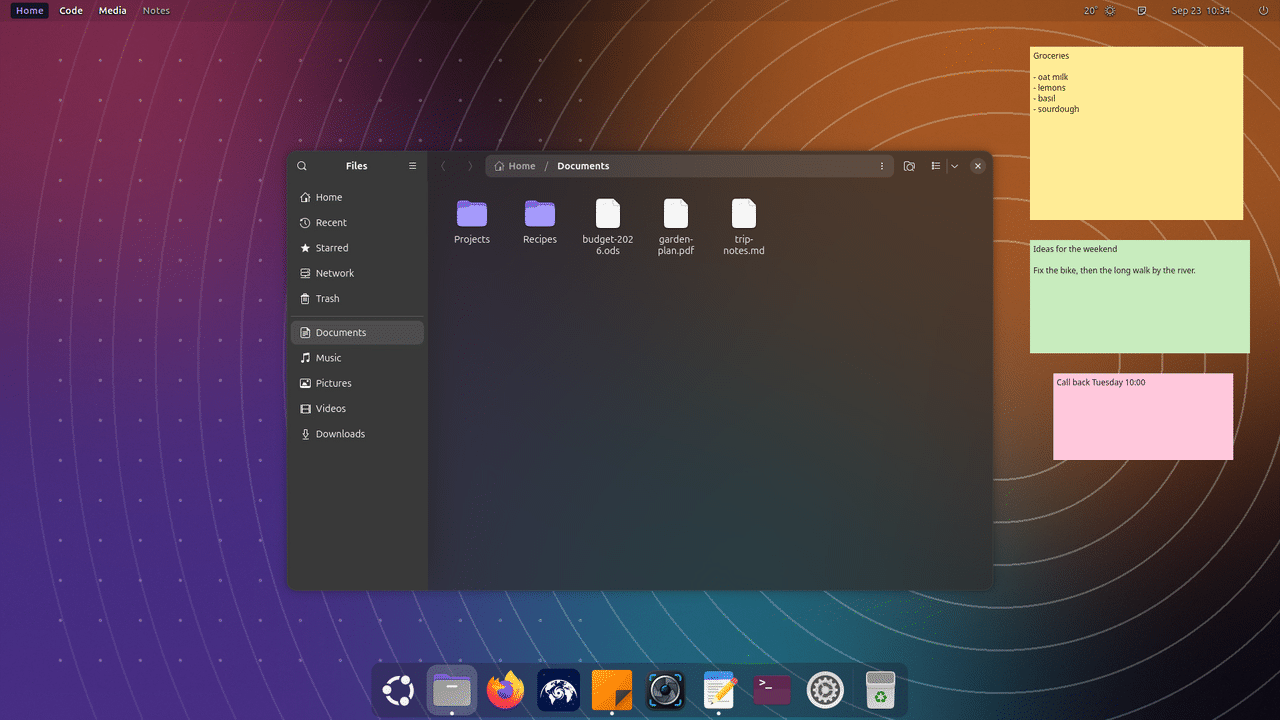The height and width of the screenshot is (720, 1280).
Task: Select the Projects folder icon
Action: [472, 213]
